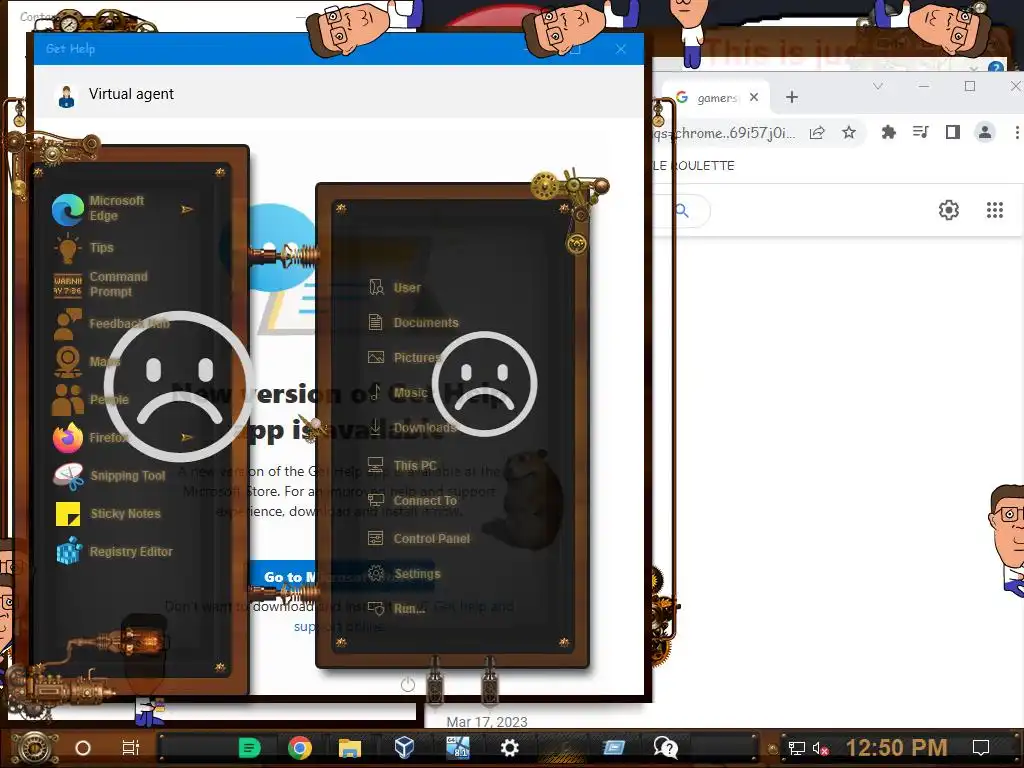Image resolution: width=1024 pixels, height=768 pixels.
Task: Select Connect To in right panel
Action: click(x=412, y=501)
